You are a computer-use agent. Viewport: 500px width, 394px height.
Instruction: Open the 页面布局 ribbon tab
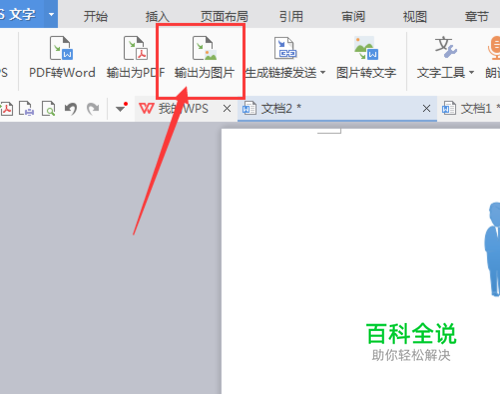(x=224, y=16)
